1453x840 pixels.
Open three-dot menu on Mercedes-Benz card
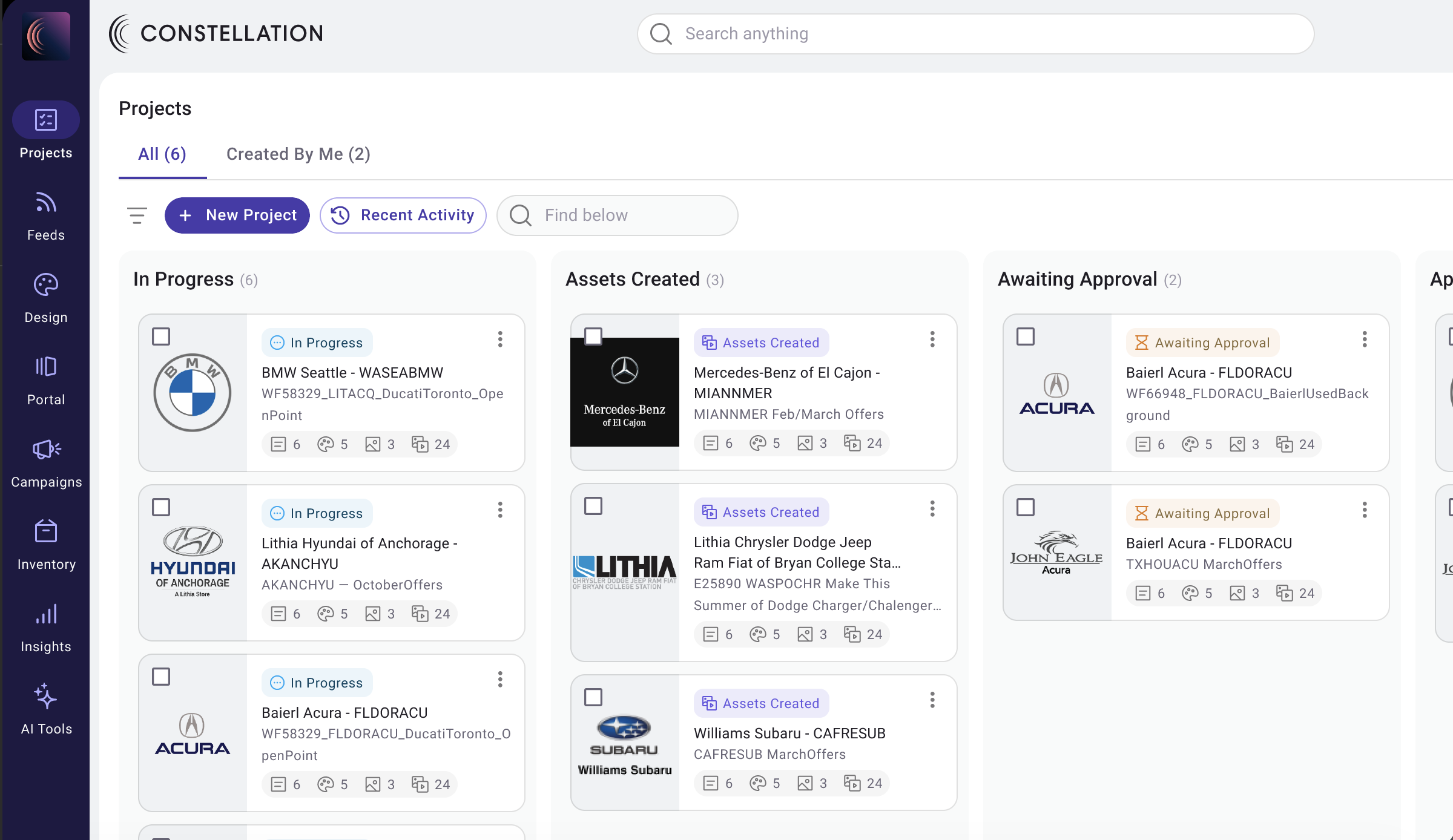[x=932, y=339]
